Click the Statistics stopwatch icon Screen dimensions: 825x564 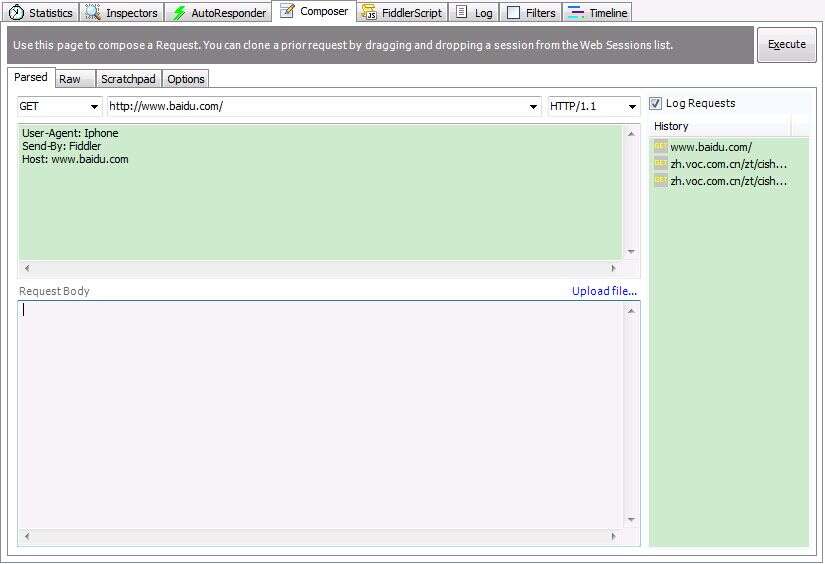pos(16,12)
